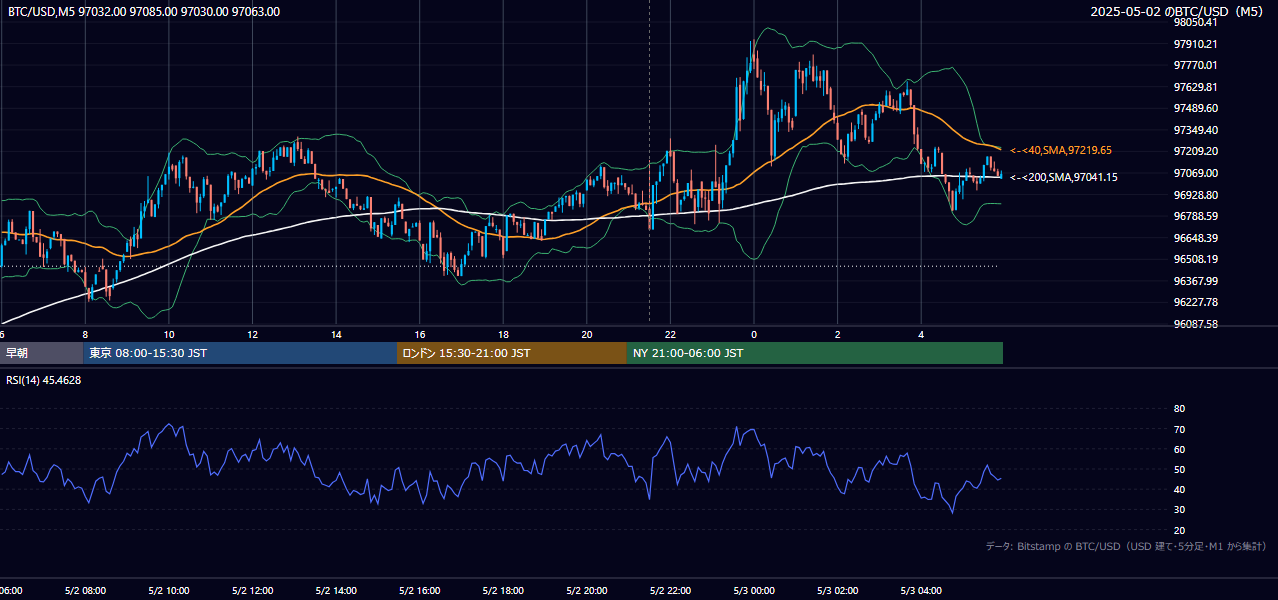Click hour tick 8 under price chart
The width and height of the screenshot is (1278, 600).
[x=85, y=334]
